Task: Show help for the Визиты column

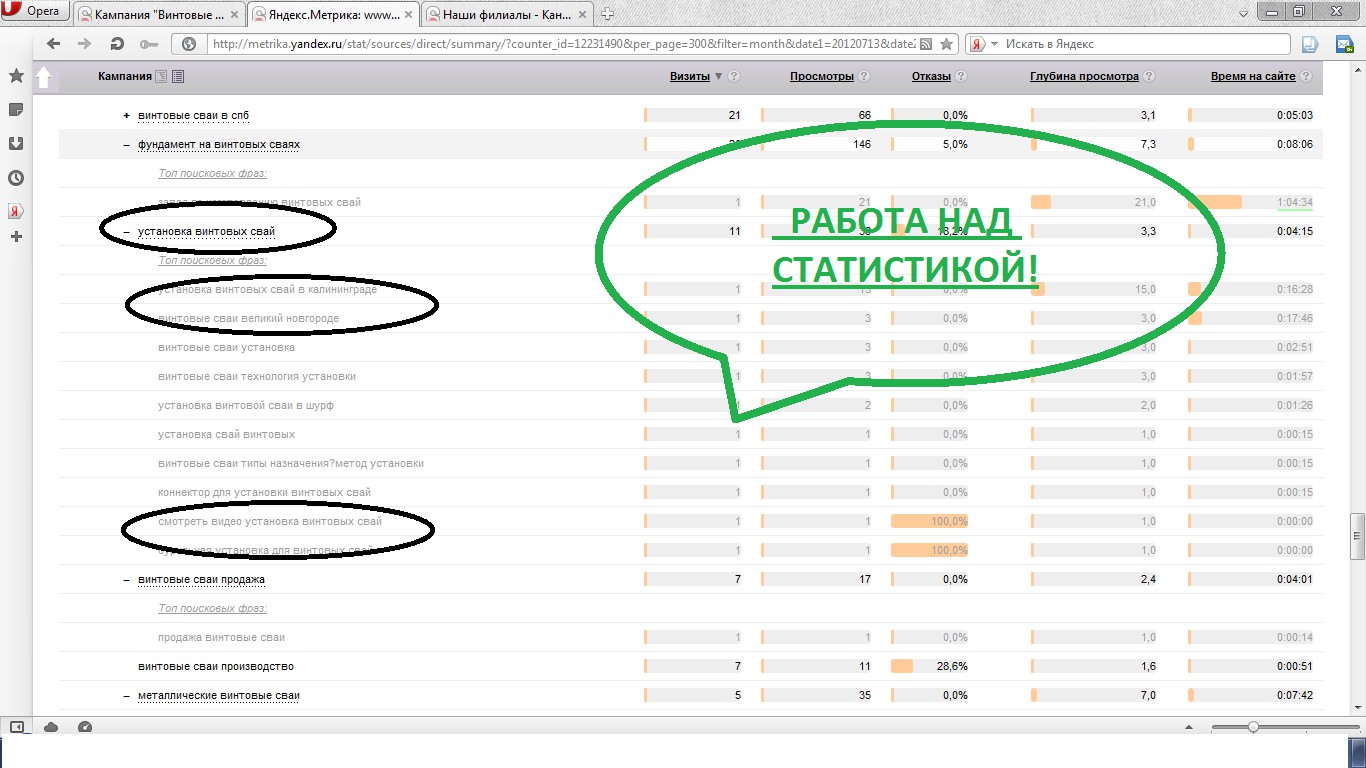Action: [x=735, y=77]
